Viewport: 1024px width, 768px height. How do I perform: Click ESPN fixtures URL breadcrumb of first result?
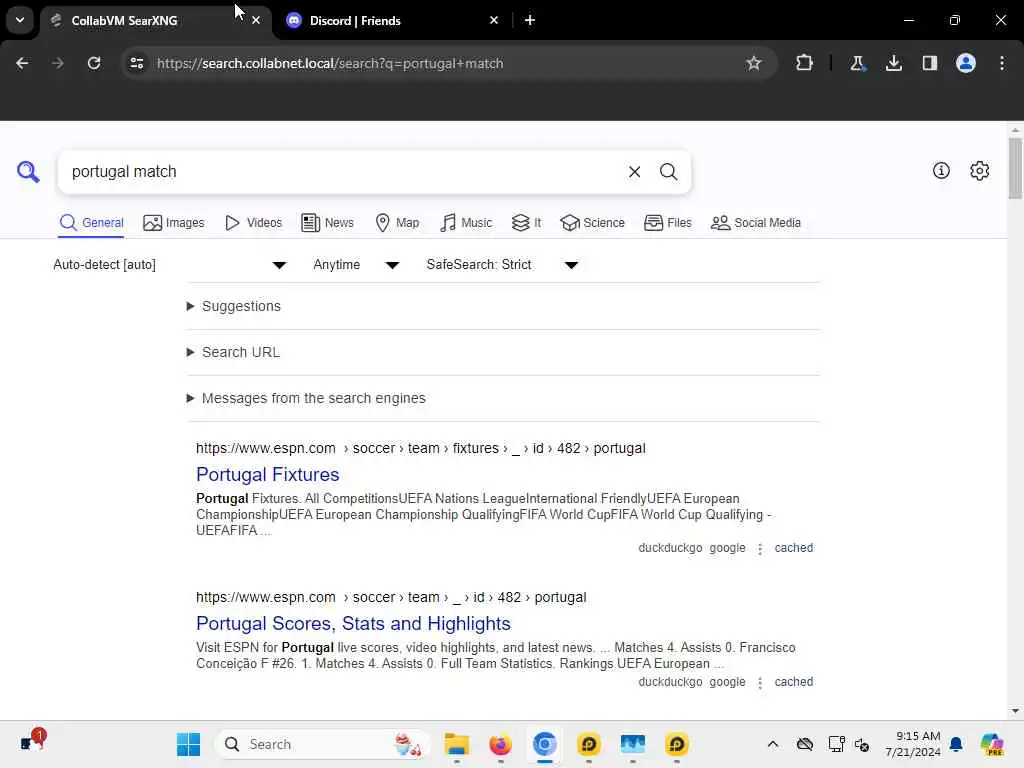pyautogui.click(x=421, y=449)
